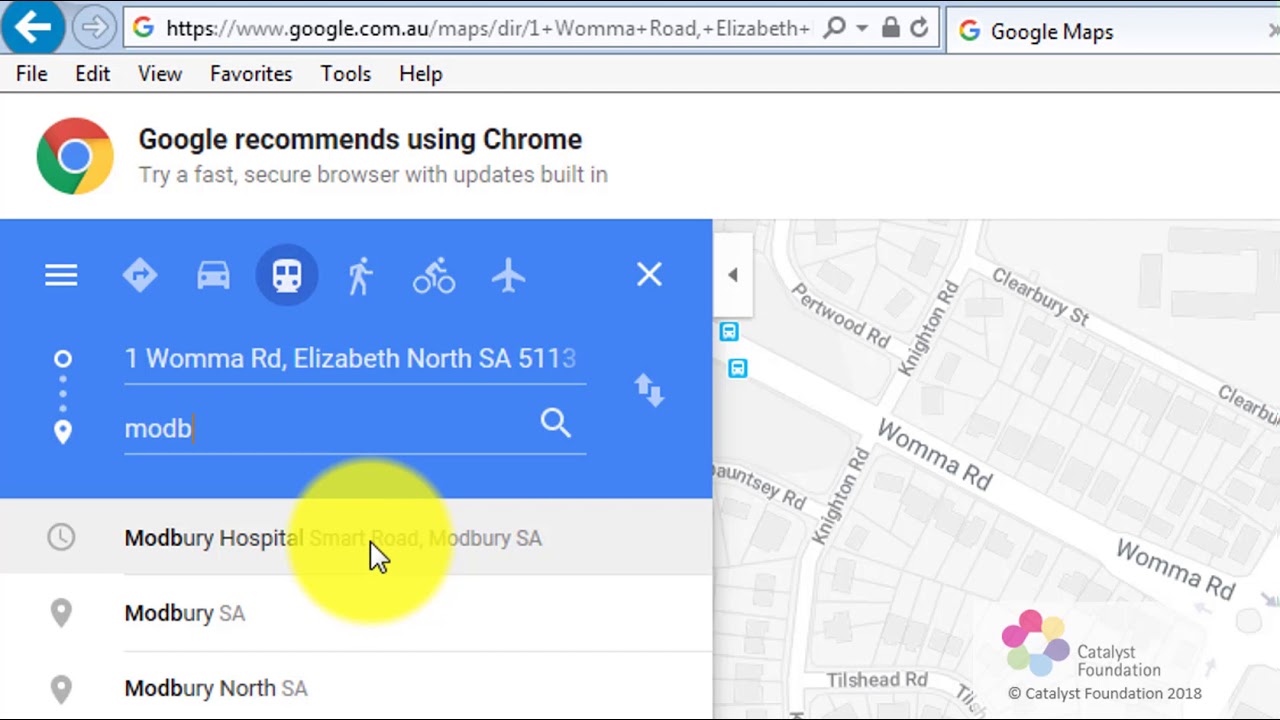This screenshot has height=720, width=1280.
Task: Open the Favorites menu
Action: 251,74
